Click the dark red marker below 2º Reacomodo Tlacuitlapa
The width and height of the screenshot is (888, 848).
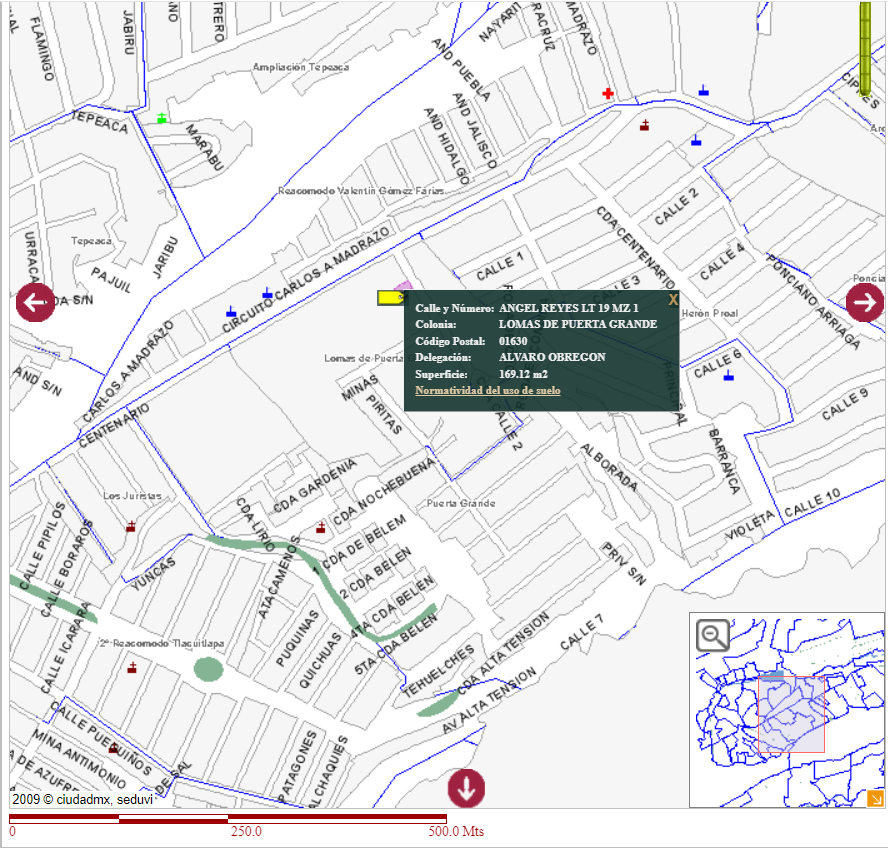point(132,667)
